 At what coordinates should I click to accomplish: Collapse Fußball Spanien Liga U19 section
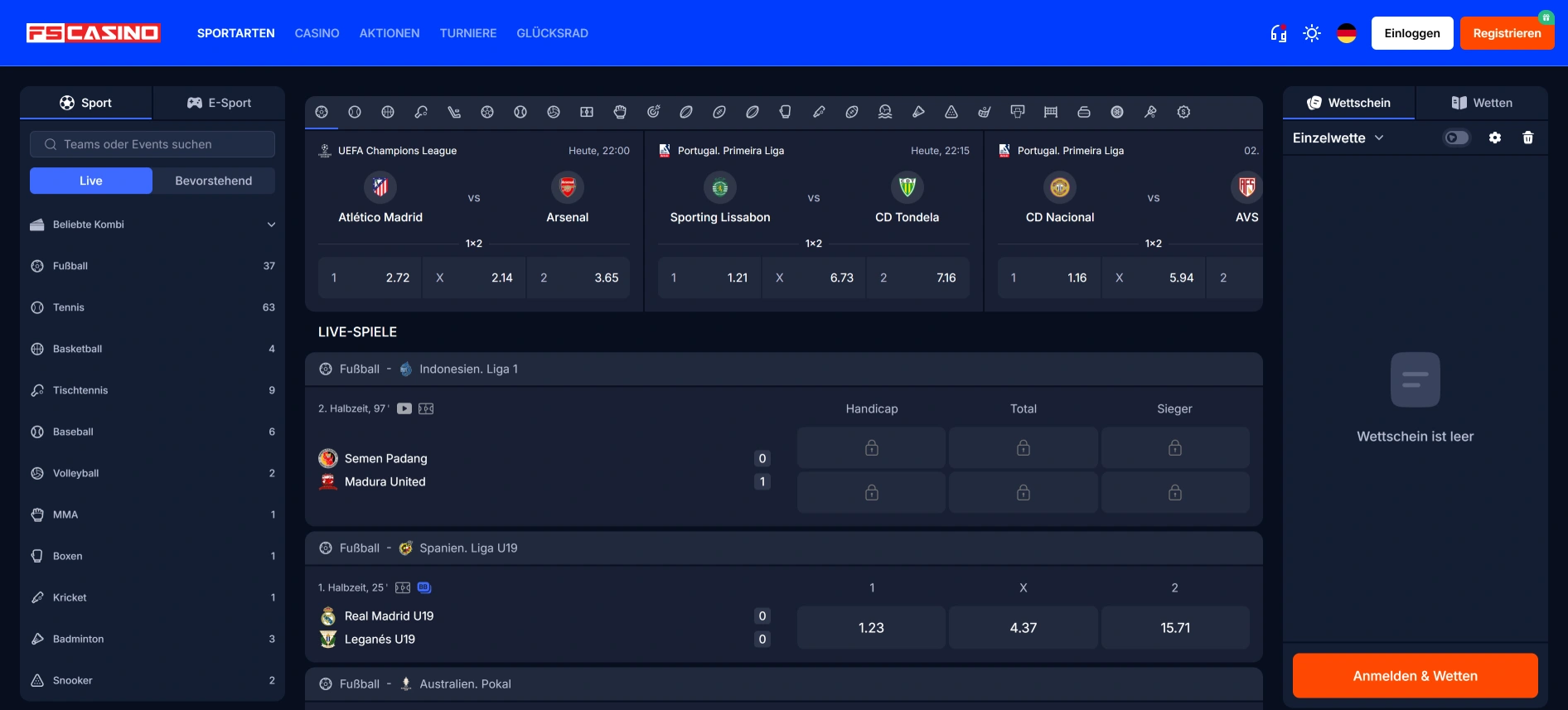point(784,548)
